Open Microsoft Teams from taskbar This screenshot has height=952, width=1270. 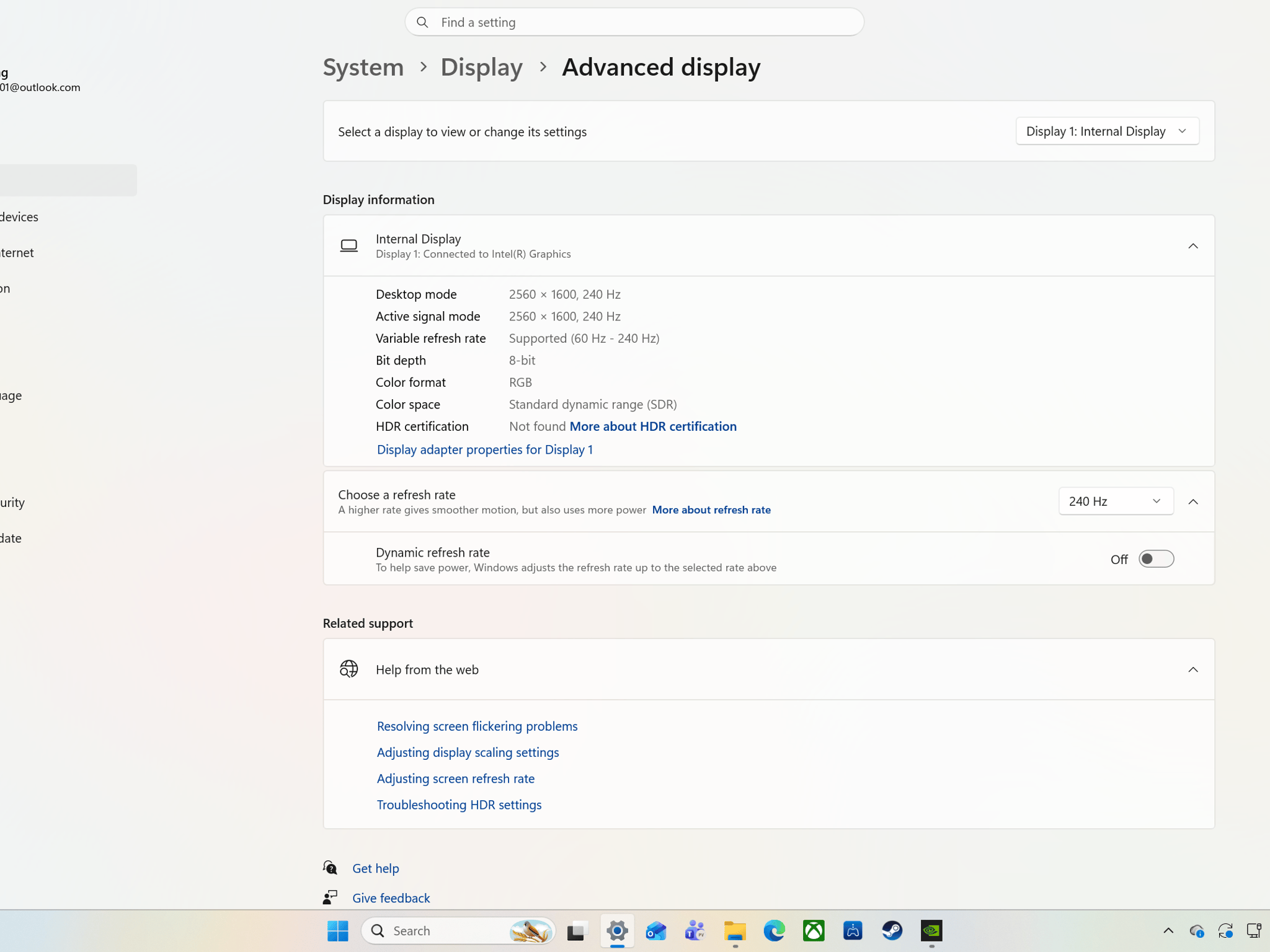(695, 930)
